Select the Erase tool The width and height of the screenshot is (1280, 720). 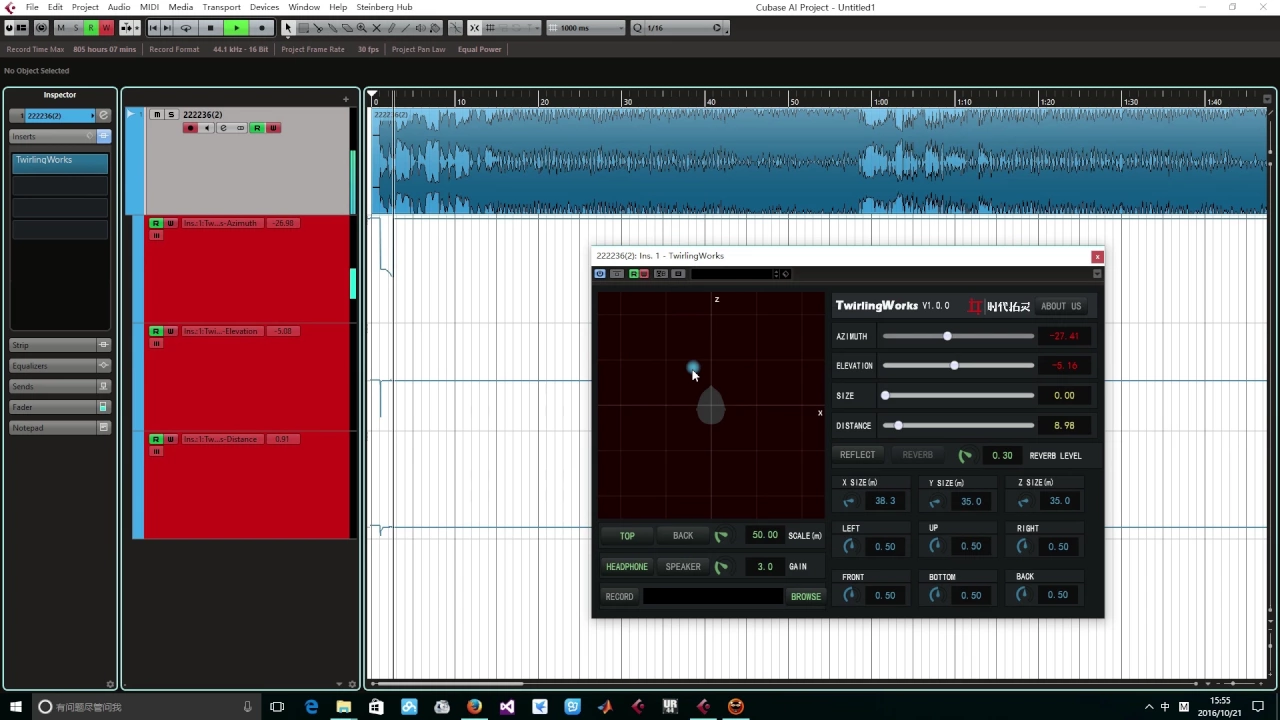point(347,28)
